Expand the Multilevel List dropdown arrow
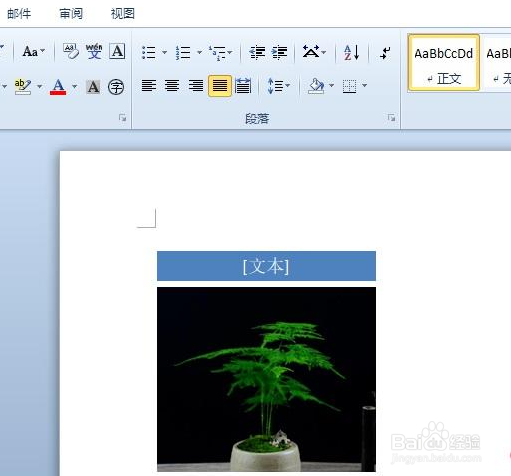Viewport: 511px width, 476px height. (230, 52)
